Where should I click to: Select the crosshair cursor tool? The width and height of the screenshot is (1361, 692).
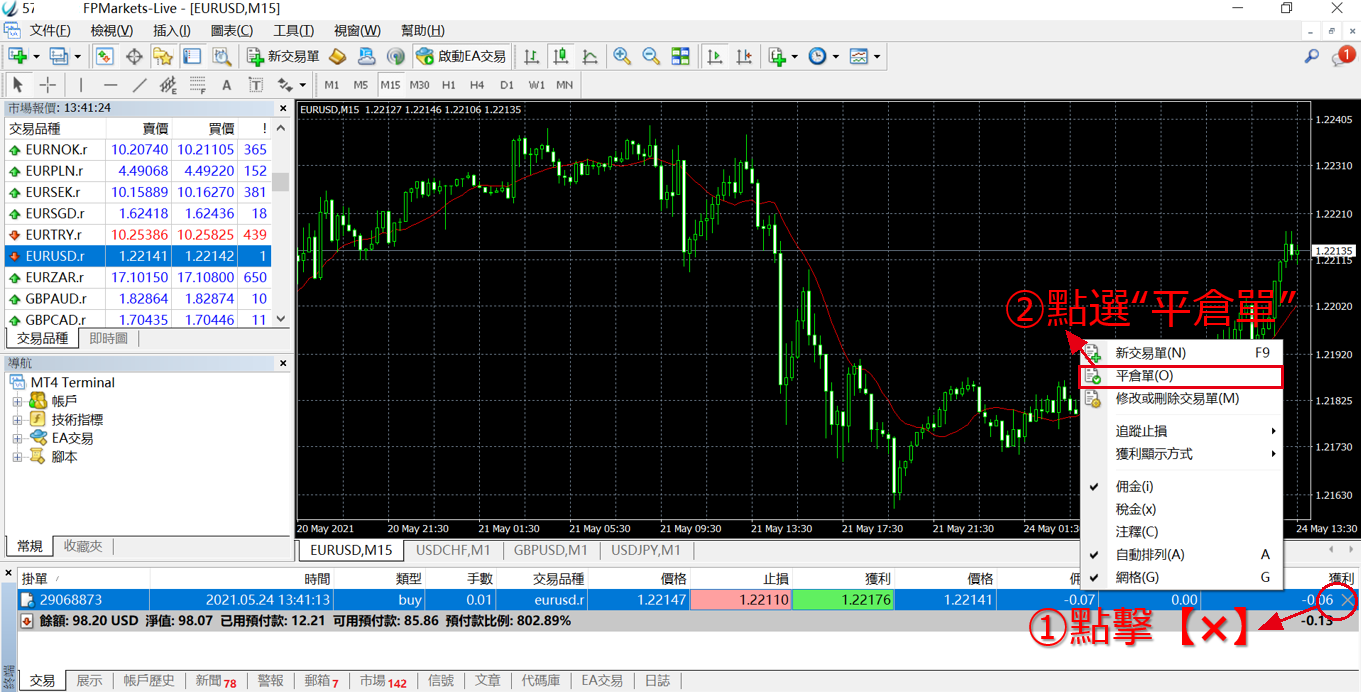(x=46, y=85)
